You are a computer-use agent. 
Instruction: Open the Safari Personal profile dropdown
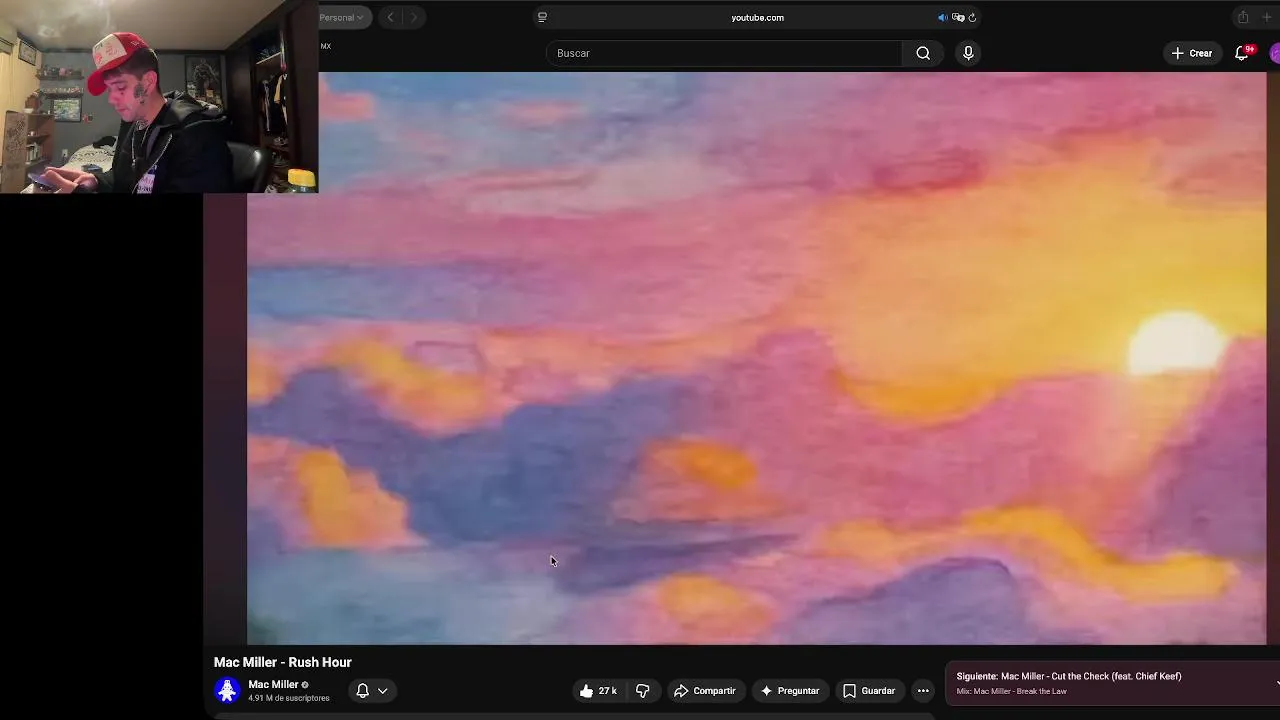pyautogui.click(x=344, y=17)
